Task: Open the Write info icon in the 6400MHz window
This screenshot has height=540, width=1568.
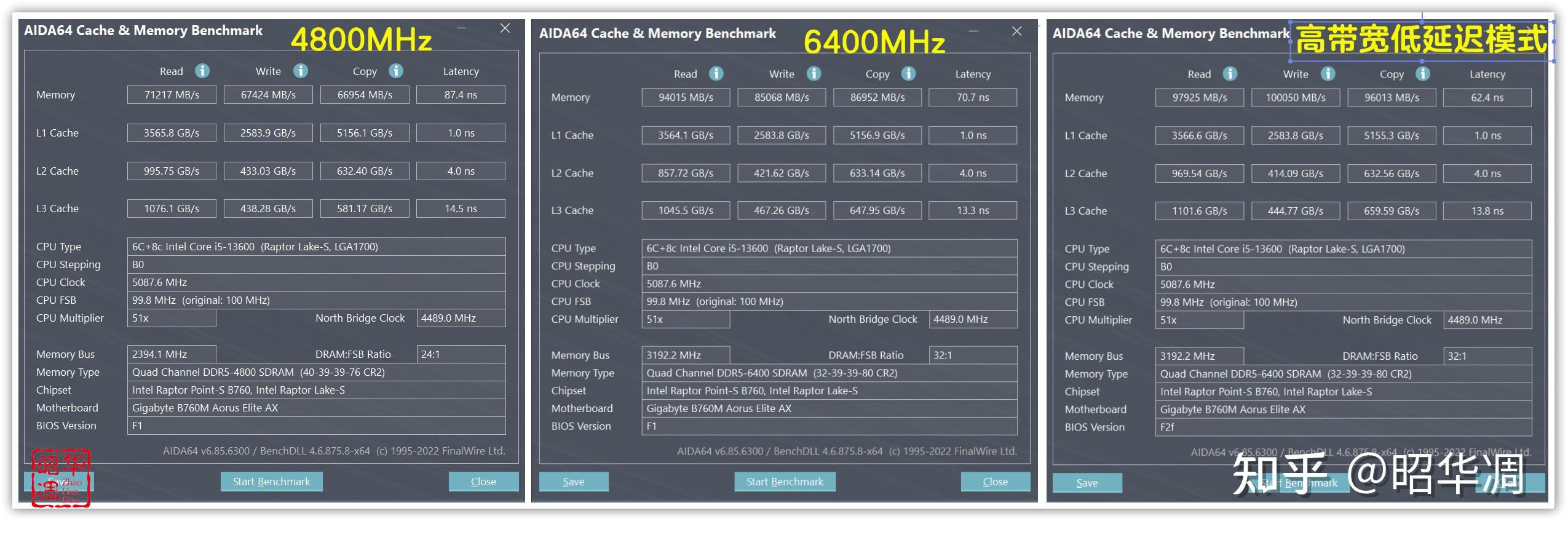Action: pos(814,74)
